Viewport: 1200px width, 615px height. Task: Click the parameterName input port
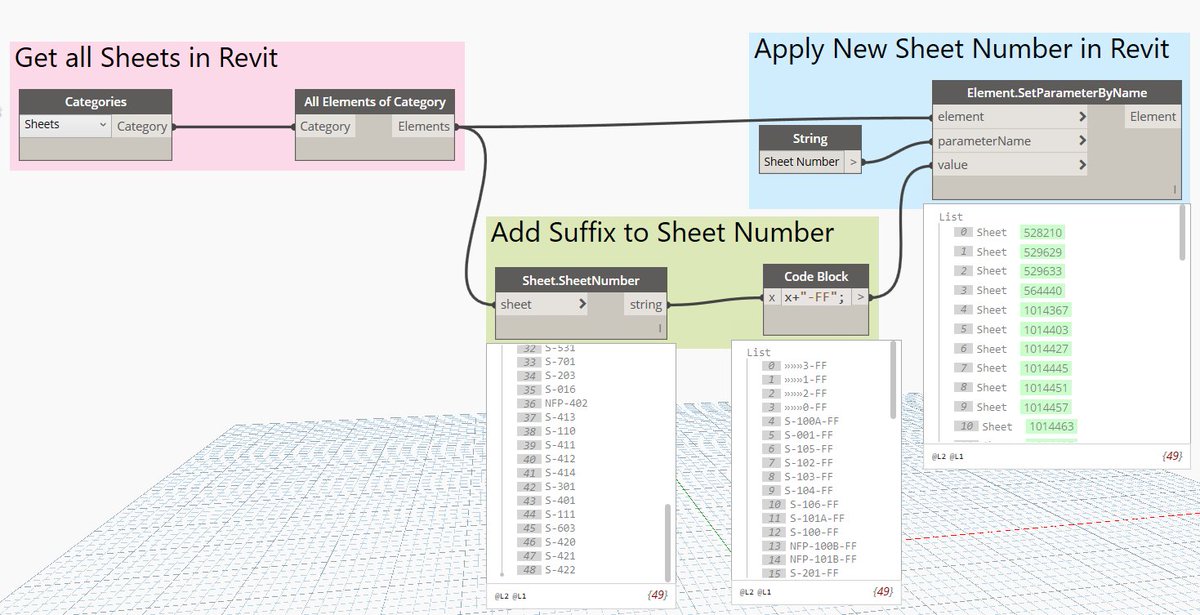[1011, 141]
